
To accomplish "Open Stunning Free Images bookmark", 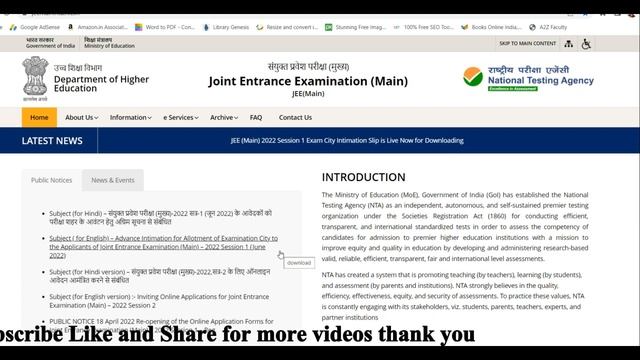I will pyautogui.click(x=356, y=27).
